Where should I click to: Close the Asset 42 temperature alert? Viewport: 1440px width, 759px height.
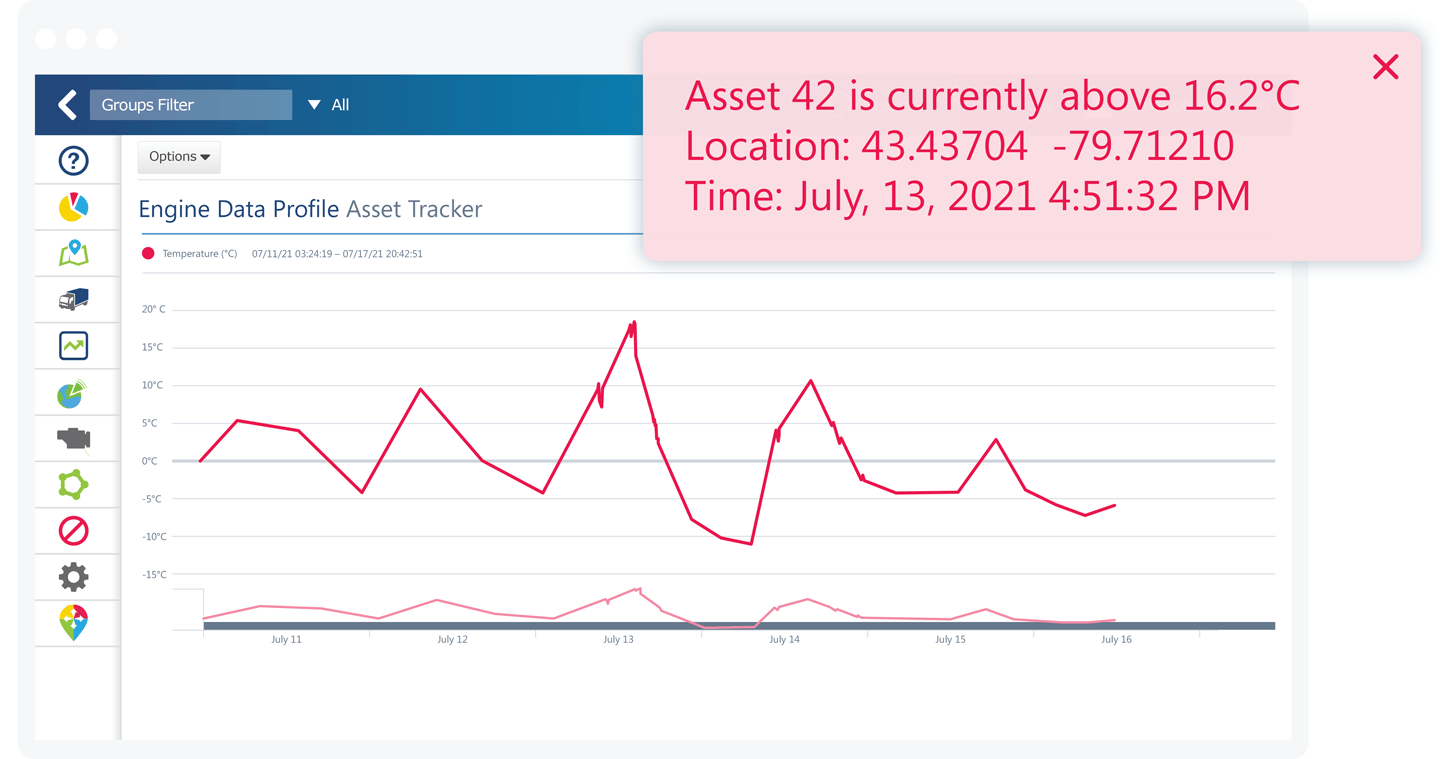click(1385, 67)
